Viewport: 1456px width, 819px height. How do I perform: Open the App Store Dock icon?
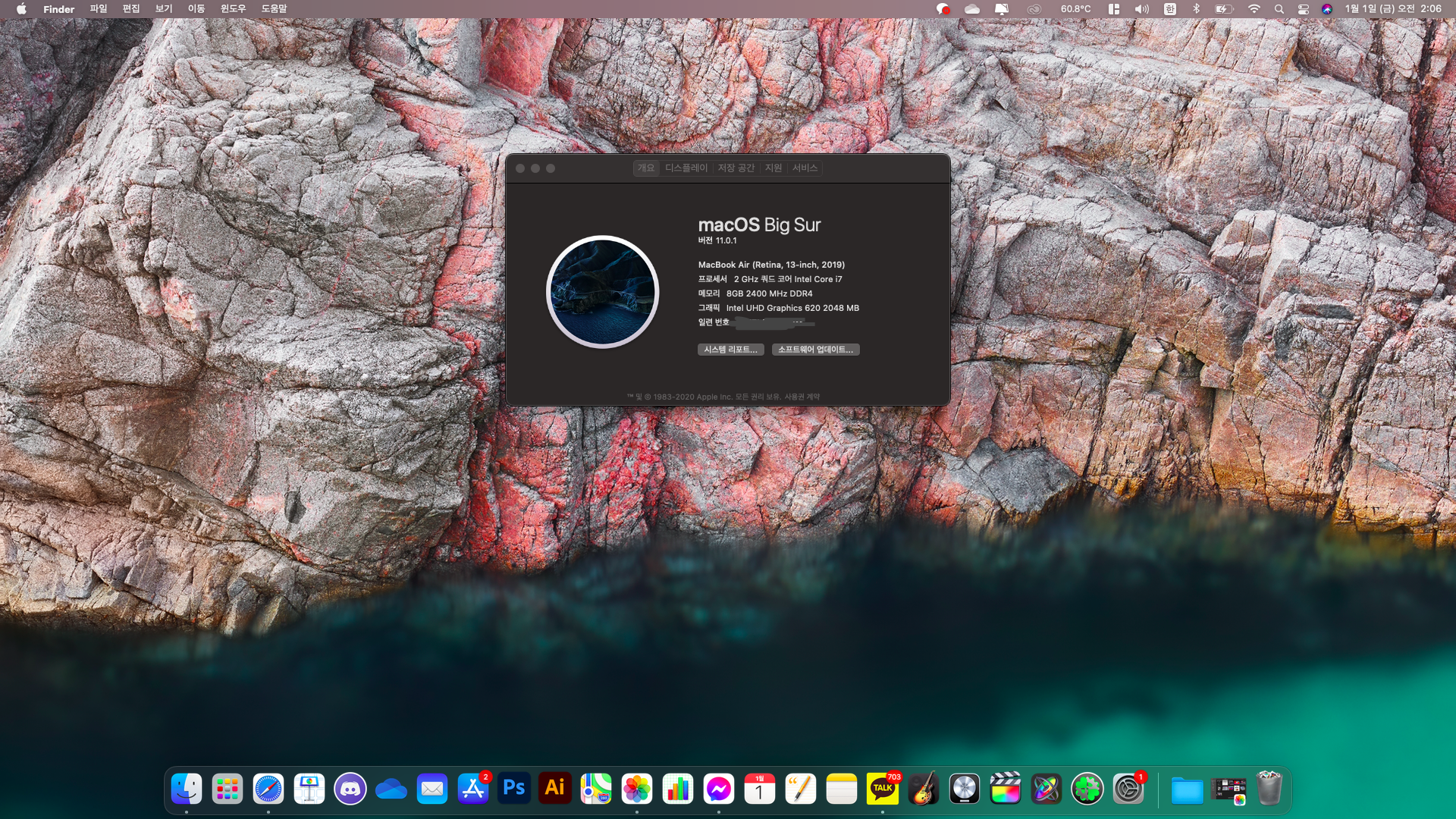pos(473,789)
